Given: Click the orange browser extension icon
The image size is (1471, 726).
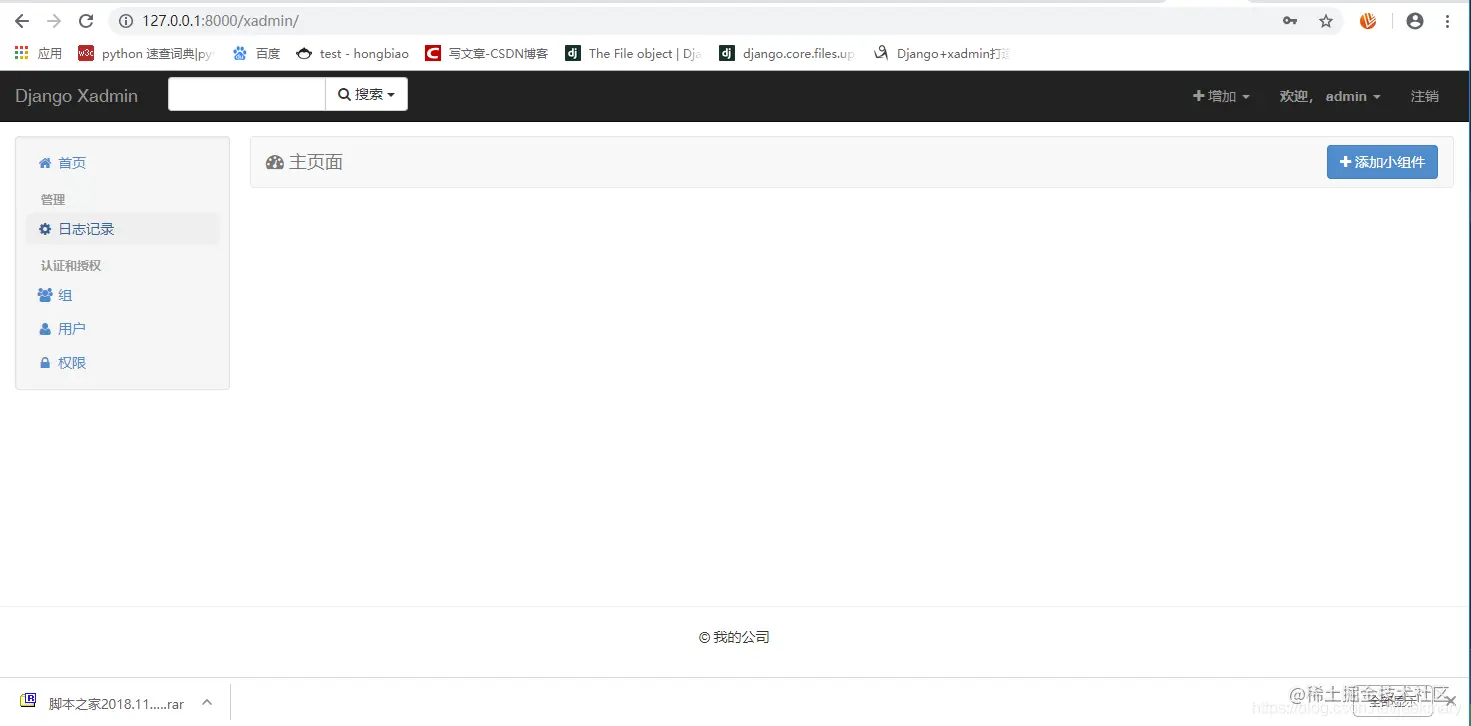Looking at the screenshot, I should point(1368,21).
